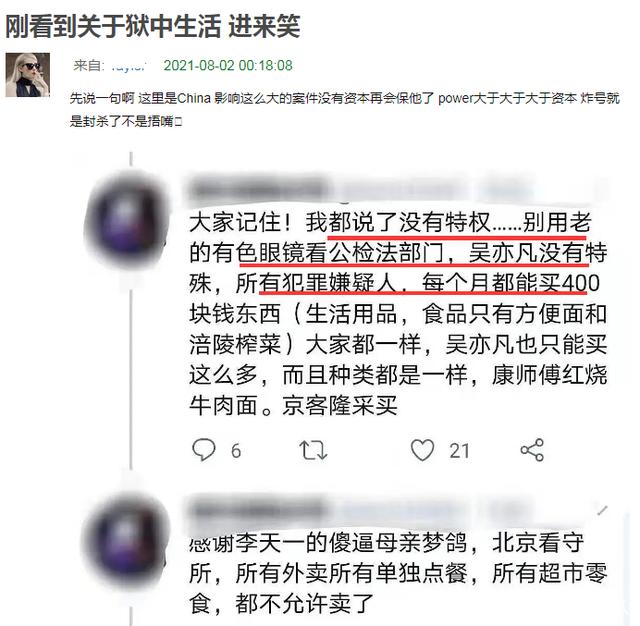Click the poster's avatar with sunglasses
640x626 pixels.
pos(27,75)
